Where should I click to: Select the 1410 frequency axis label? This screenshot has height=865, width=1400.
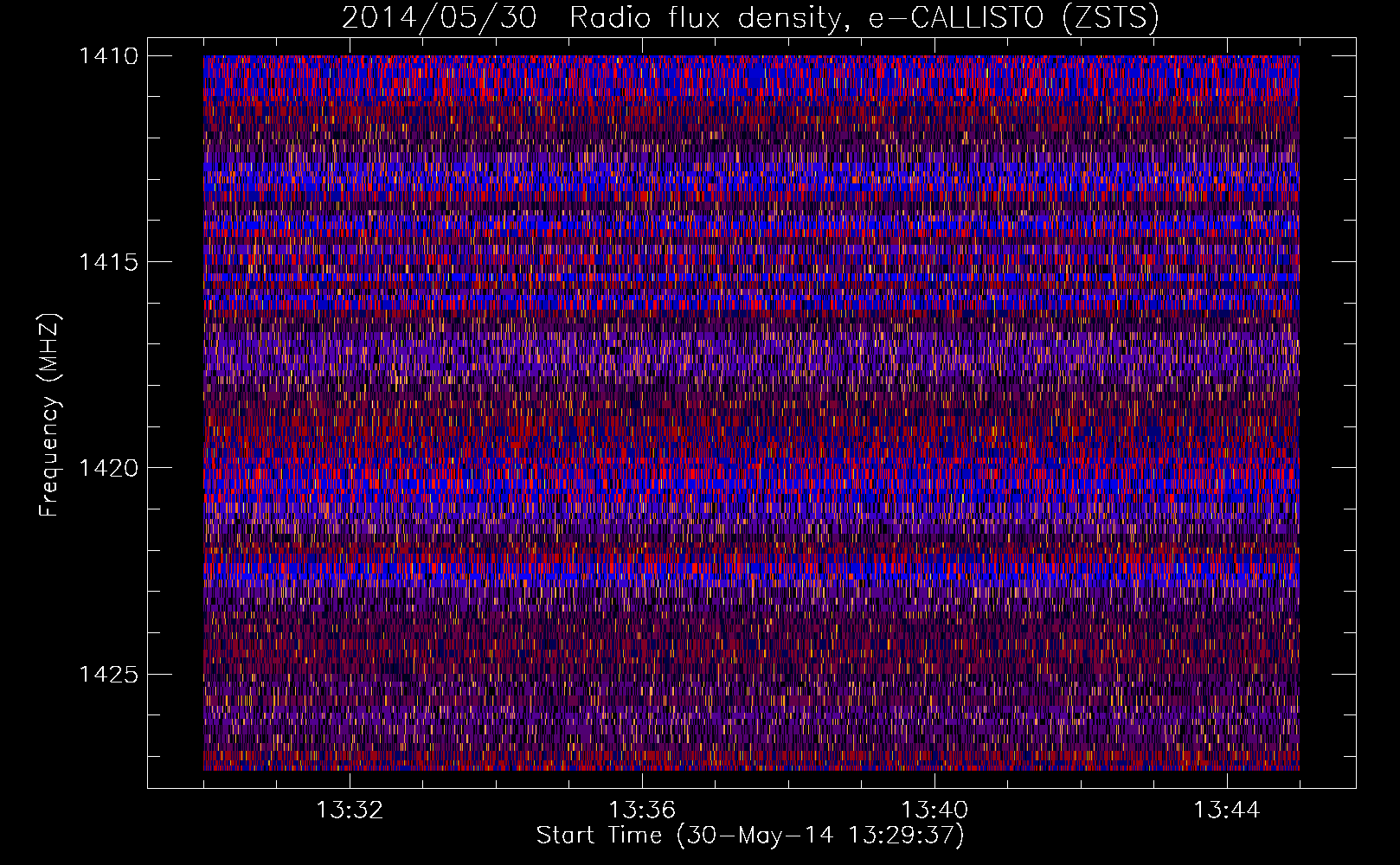pyautogui.click(x=108, y=56)
